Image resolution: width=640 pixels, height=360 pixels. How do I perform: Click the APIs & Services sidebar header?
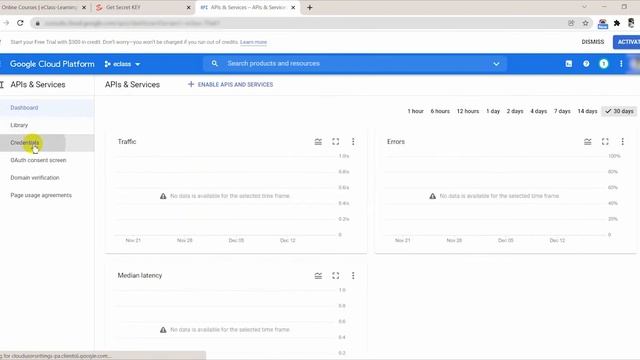coord(38,84)
